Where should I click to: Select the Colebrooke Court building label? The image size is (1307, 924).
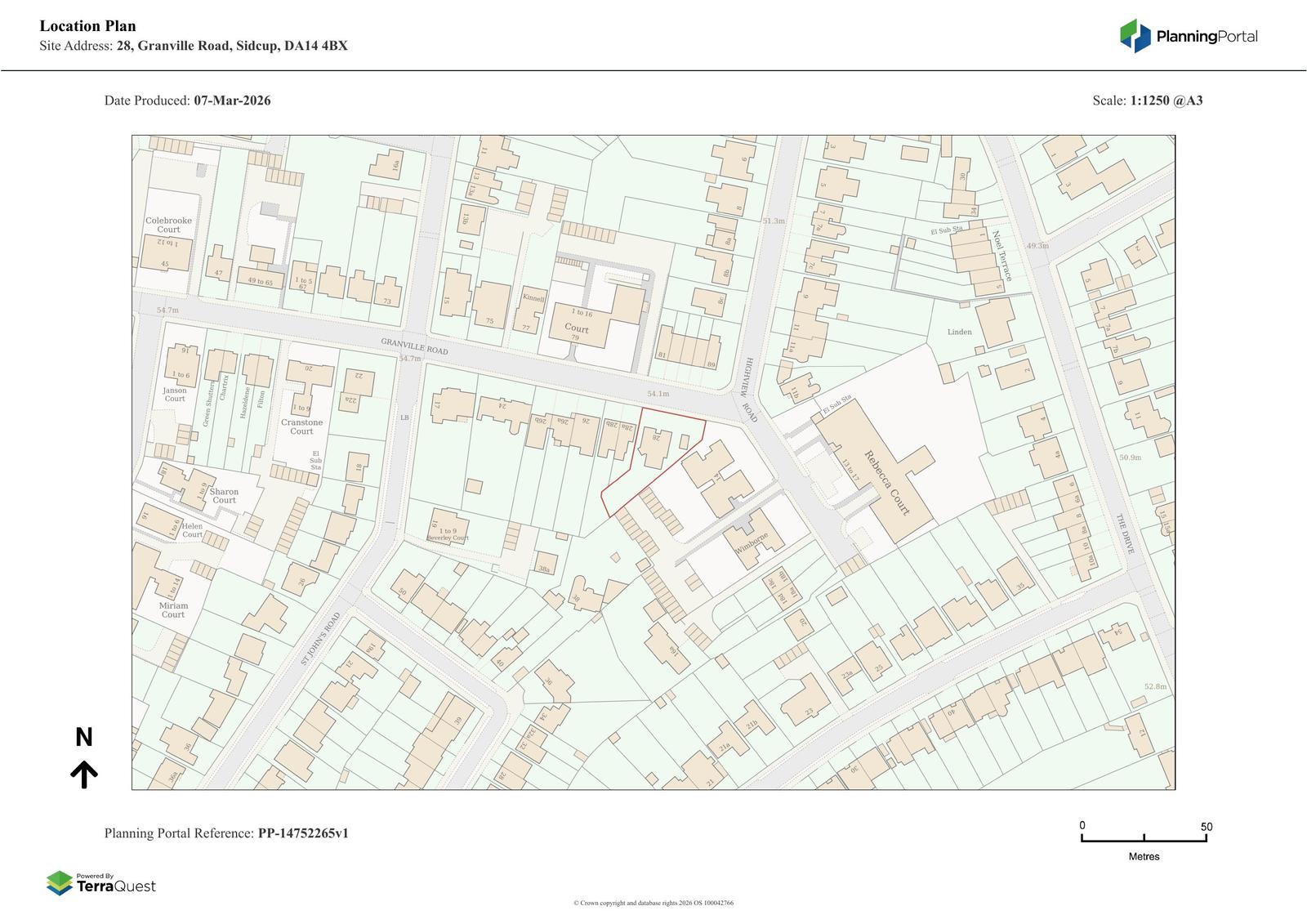(x=168, y=225)
